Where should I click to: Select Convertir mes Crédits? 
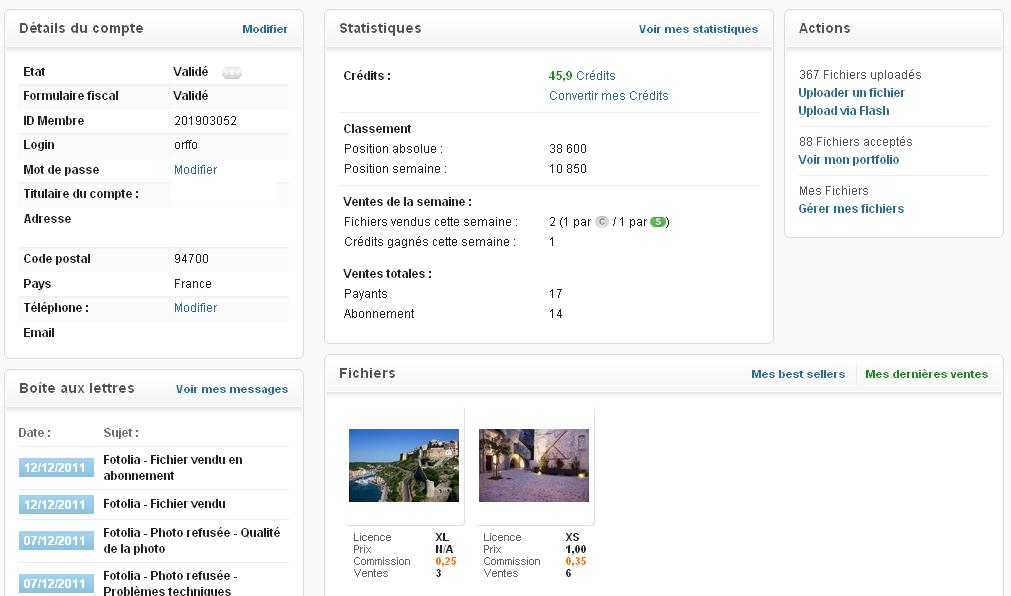pyautogui.click(x=608, y=96)
